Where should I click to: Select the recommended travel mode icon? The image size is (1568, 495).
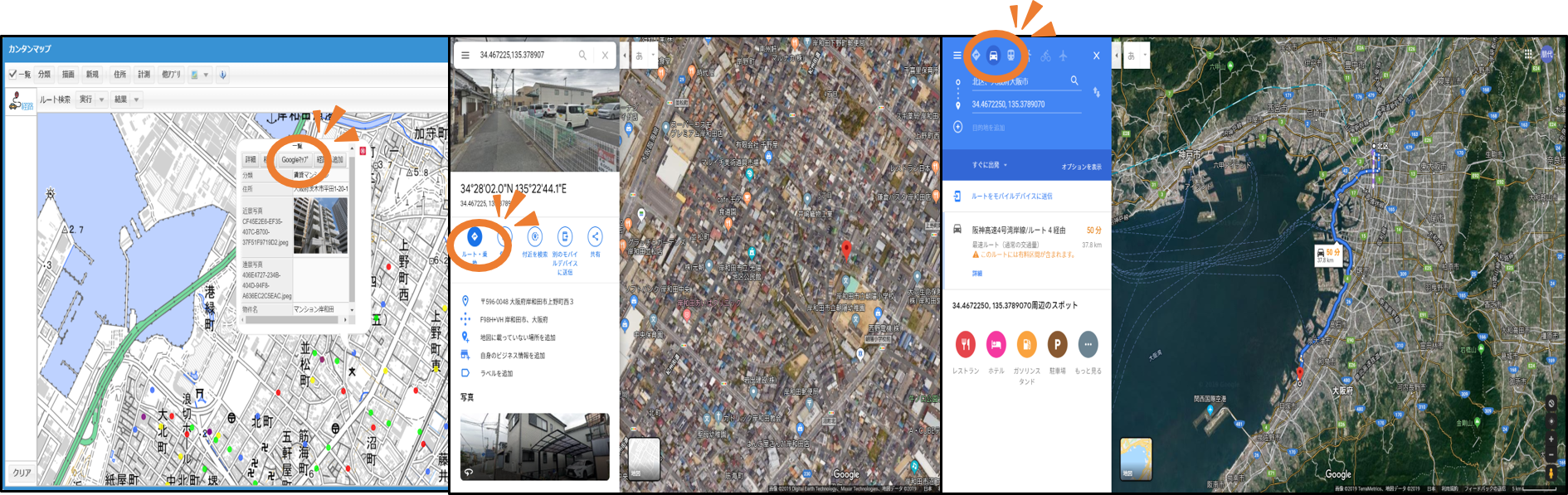point(976,56)
